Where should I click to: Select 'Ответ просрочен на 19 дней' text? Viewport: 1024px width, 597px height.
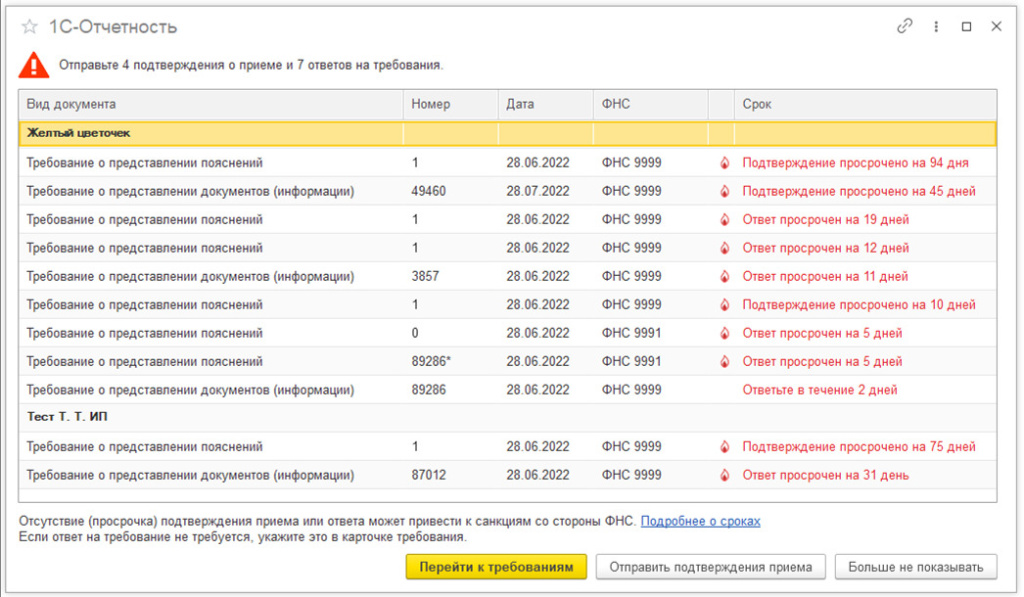pos(825,219)
